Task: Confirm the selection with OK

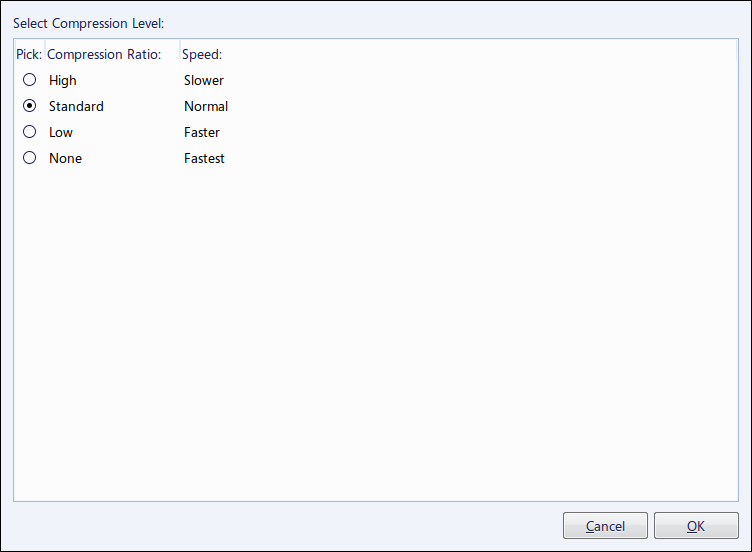Action: point(696,526)
